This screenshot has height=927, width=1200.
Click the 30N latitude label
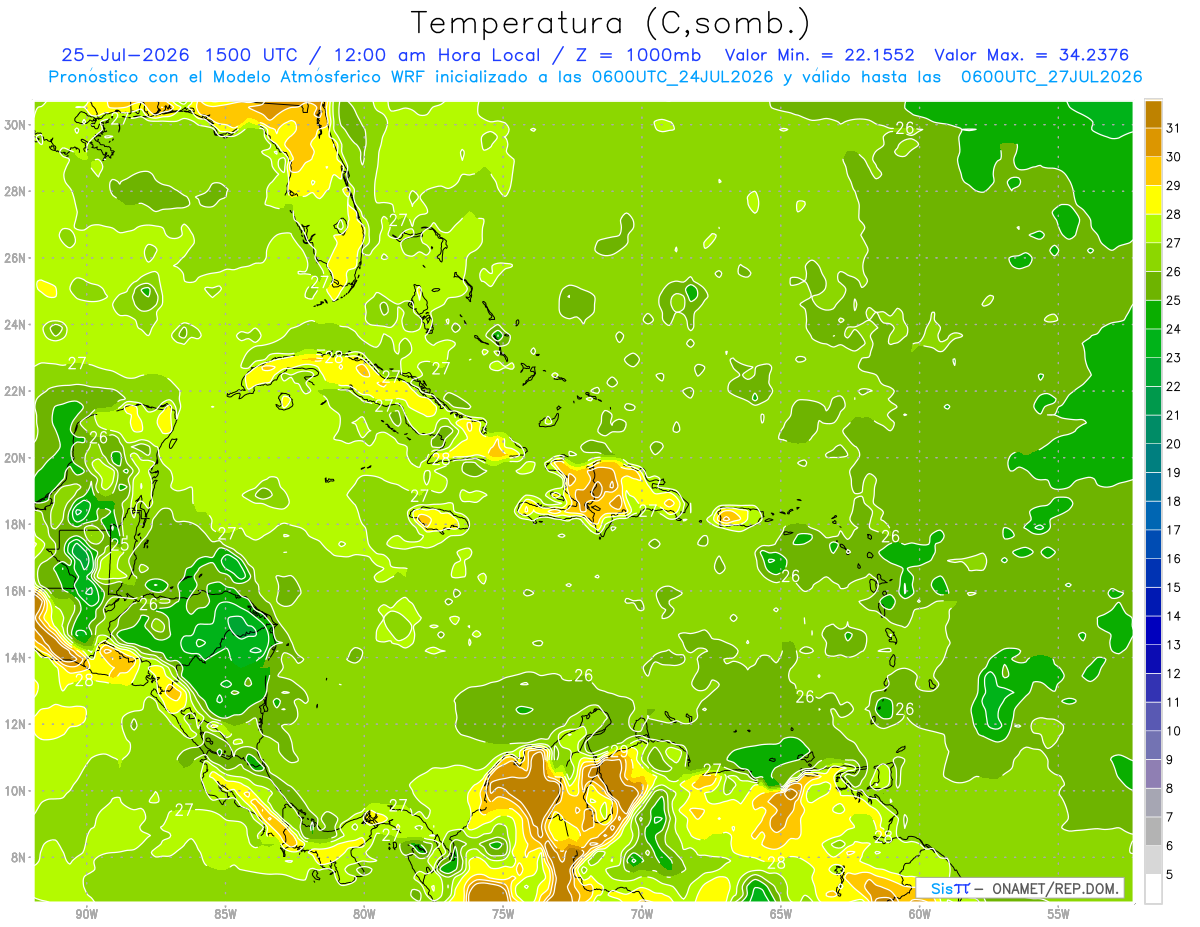pos(17,124)
